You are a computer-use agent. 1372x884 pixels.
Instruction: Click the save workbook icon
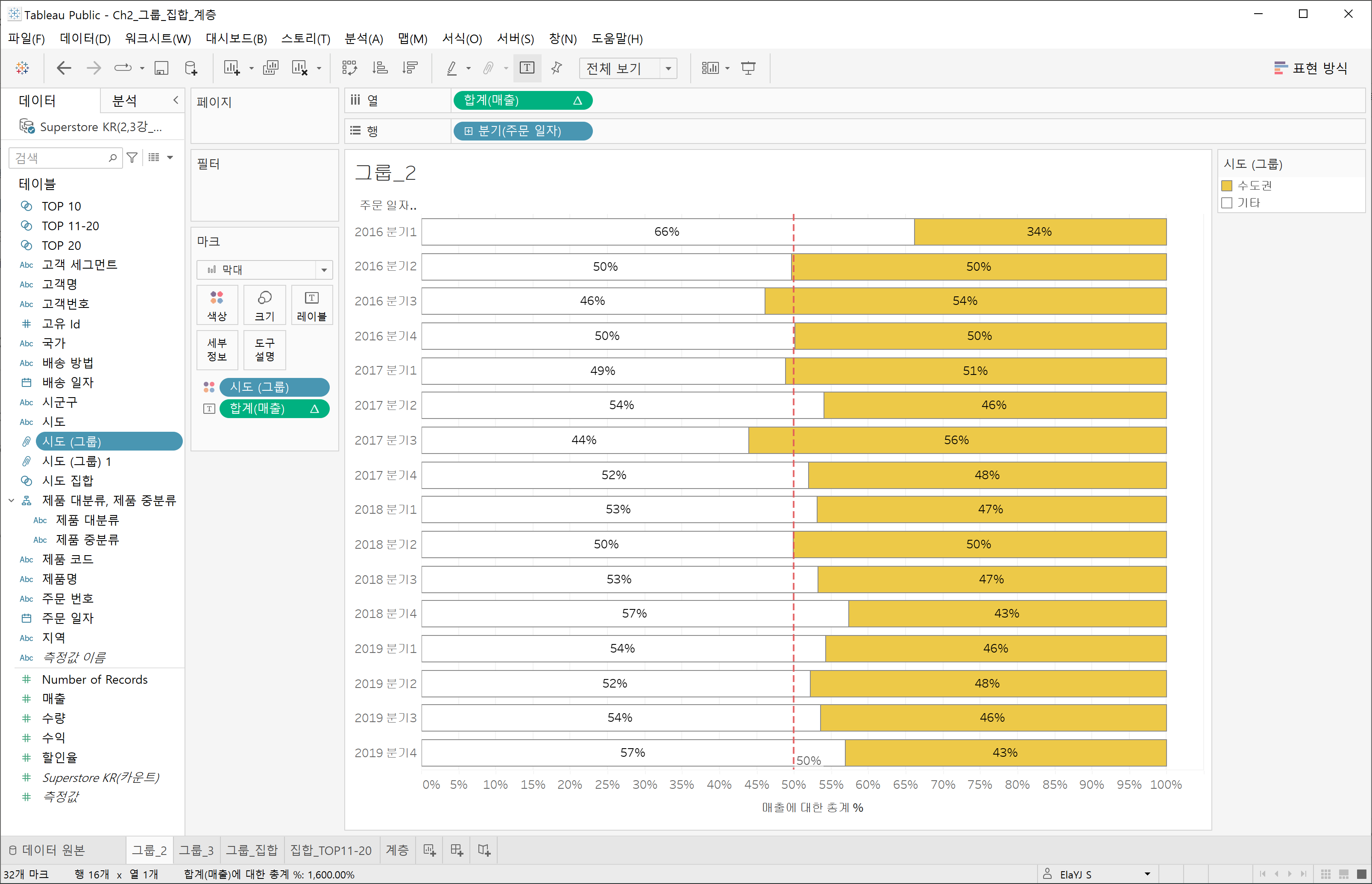(x=161, y=68)
